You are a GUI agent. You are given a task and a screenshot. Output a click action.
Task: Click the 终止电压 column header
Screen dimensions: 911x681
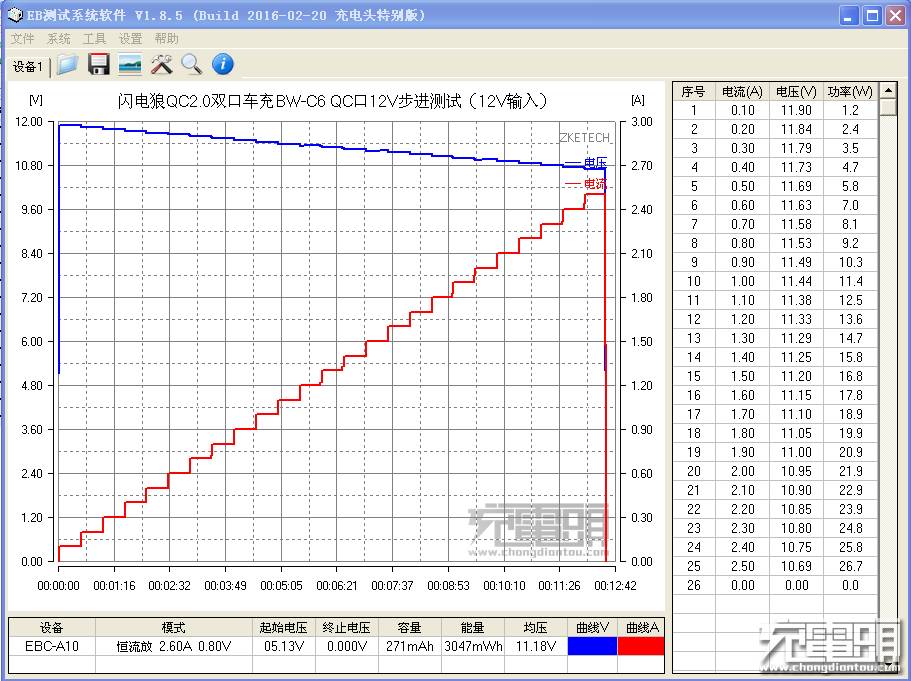(347, 628)
